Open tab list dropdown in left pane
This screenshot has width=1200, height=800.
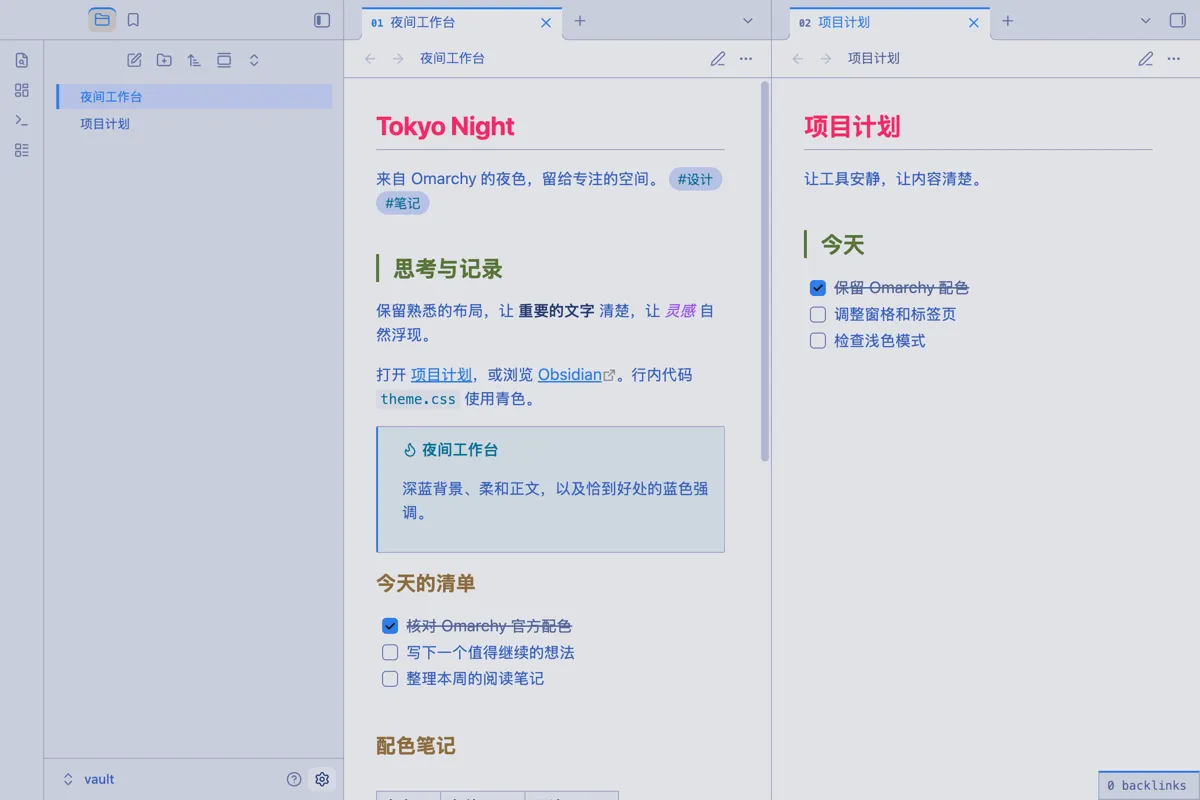tap(748, 21)
